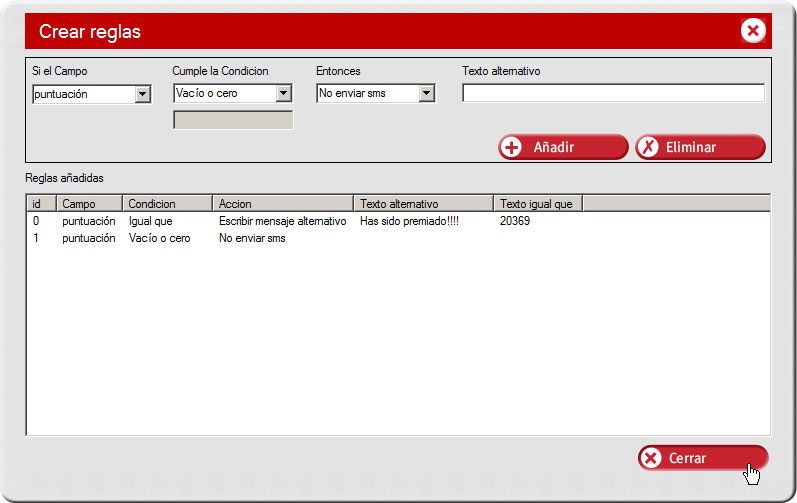Click the Añadir button to add the rule

coord(563,147)
